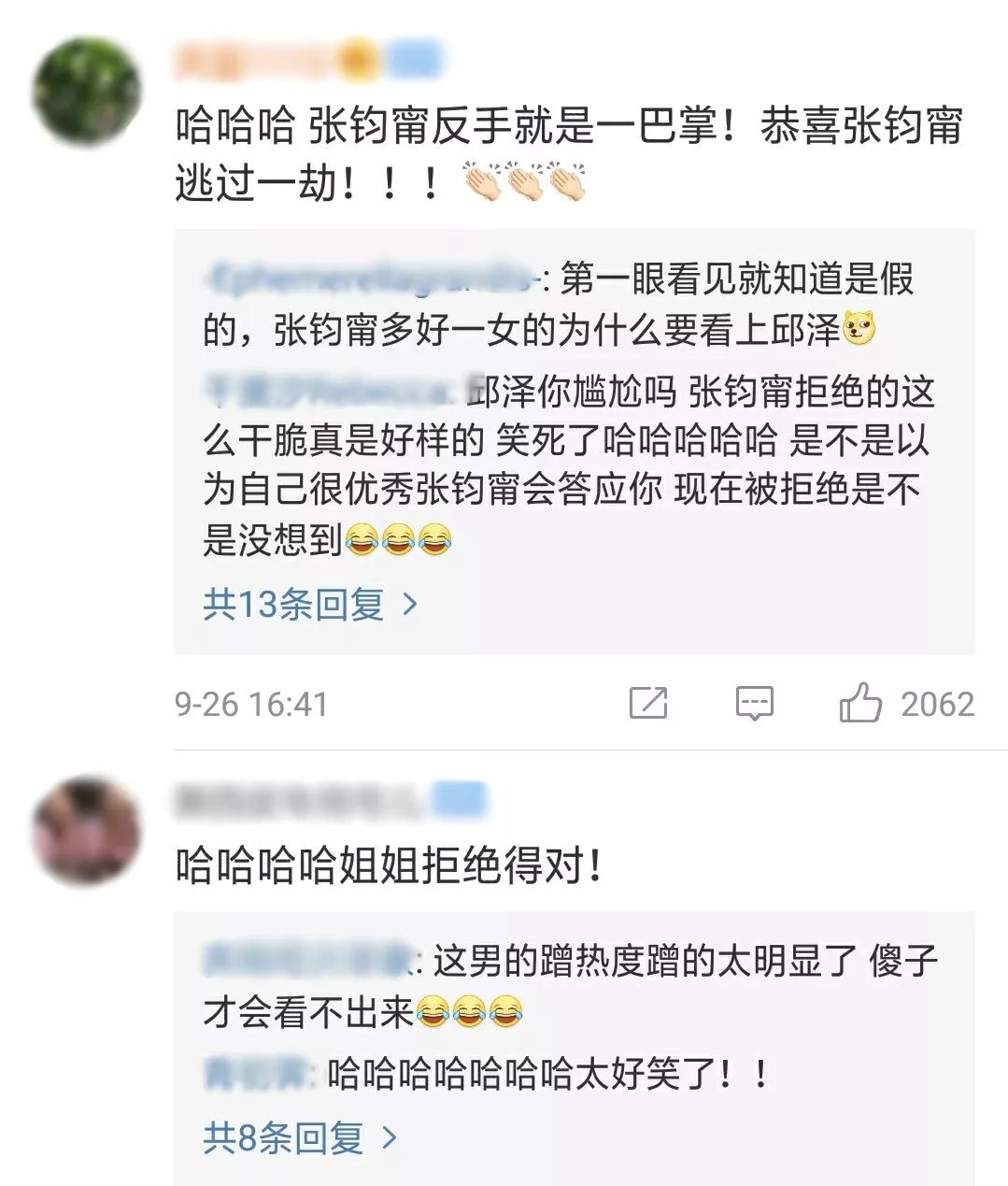Tap comment text 哈哈哈哈姐姐拒绝得对

point(387,866)
